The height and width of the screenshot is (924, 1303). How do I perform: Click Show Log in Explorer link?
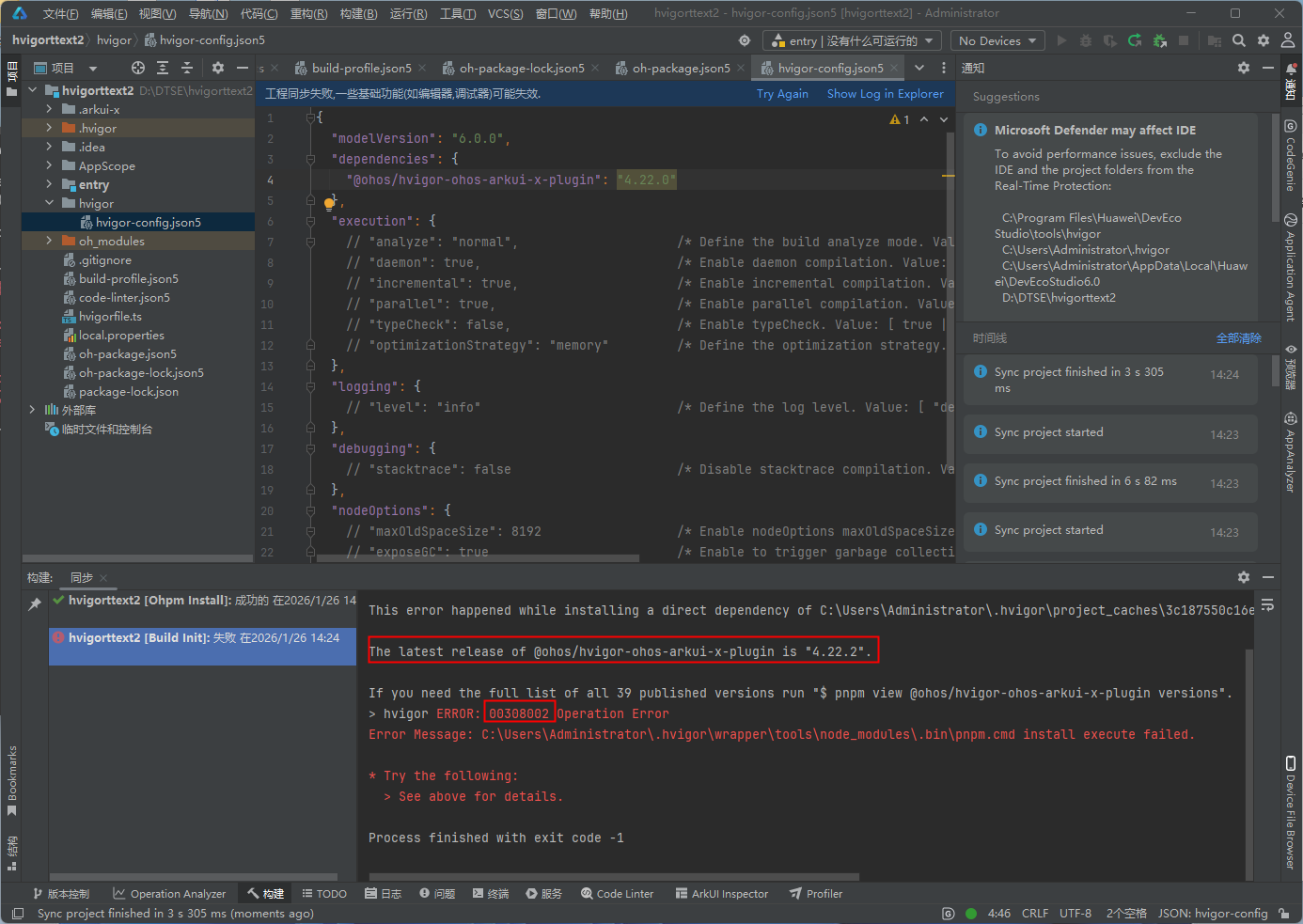(885, 93)
